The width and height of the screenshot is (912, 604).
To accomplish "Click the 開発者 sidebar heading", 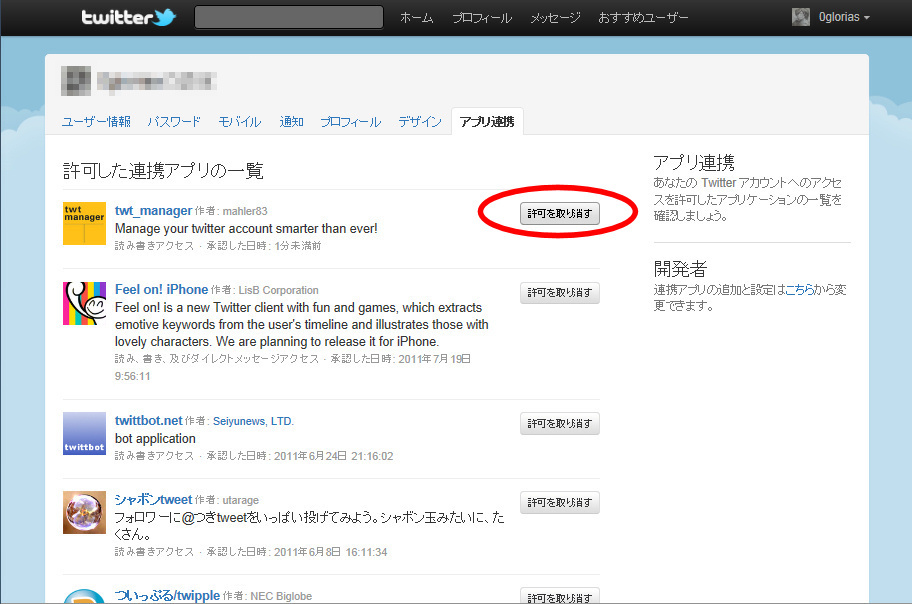I will tap(680, 269).
